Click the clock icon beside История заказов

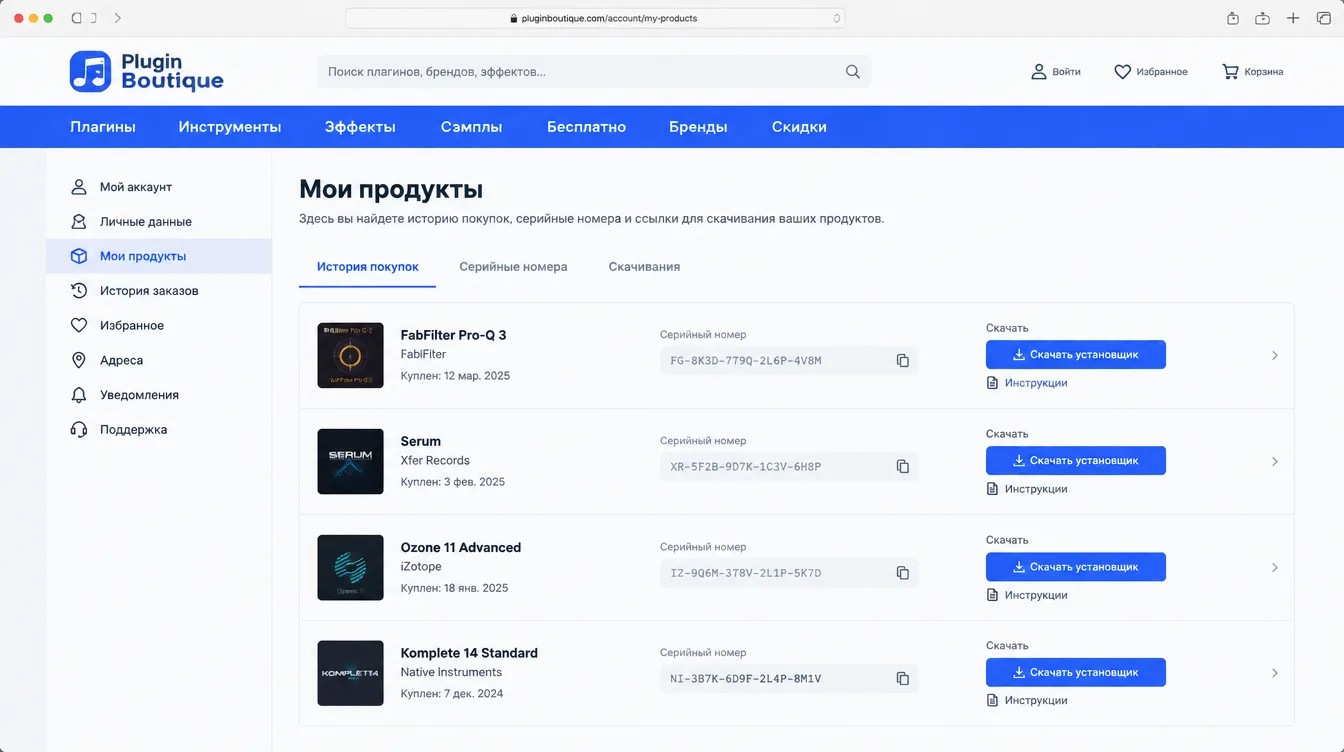79,291
